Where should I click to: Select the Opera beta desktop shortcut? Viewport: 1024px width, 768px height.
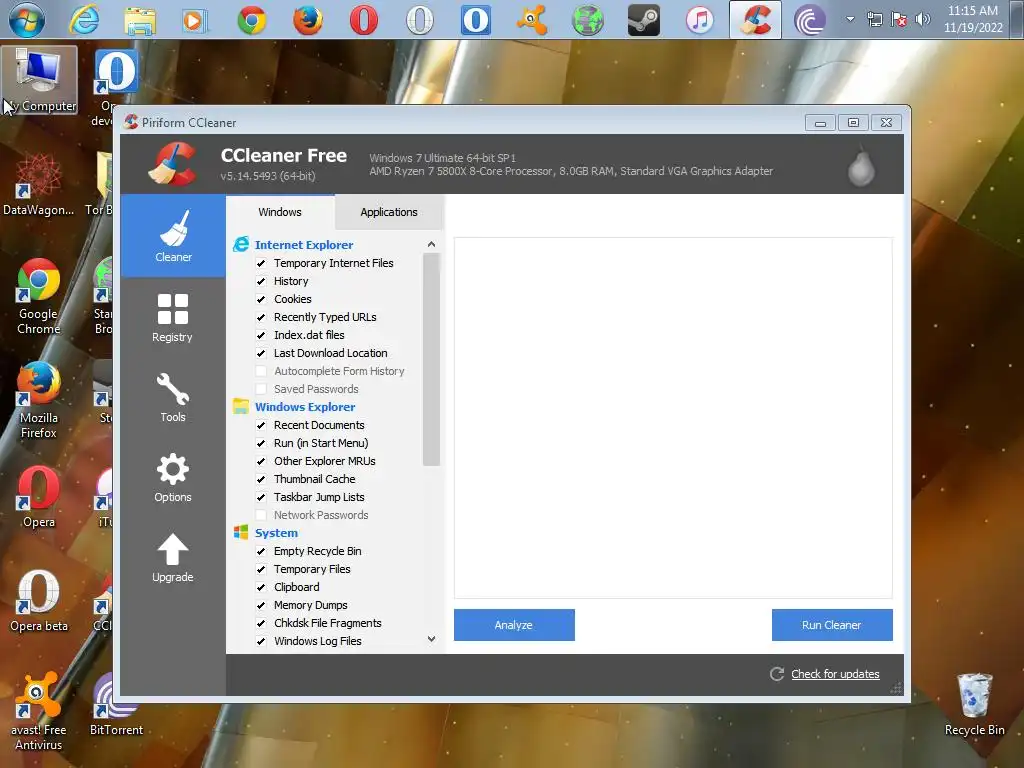click(x=39, y=601)
